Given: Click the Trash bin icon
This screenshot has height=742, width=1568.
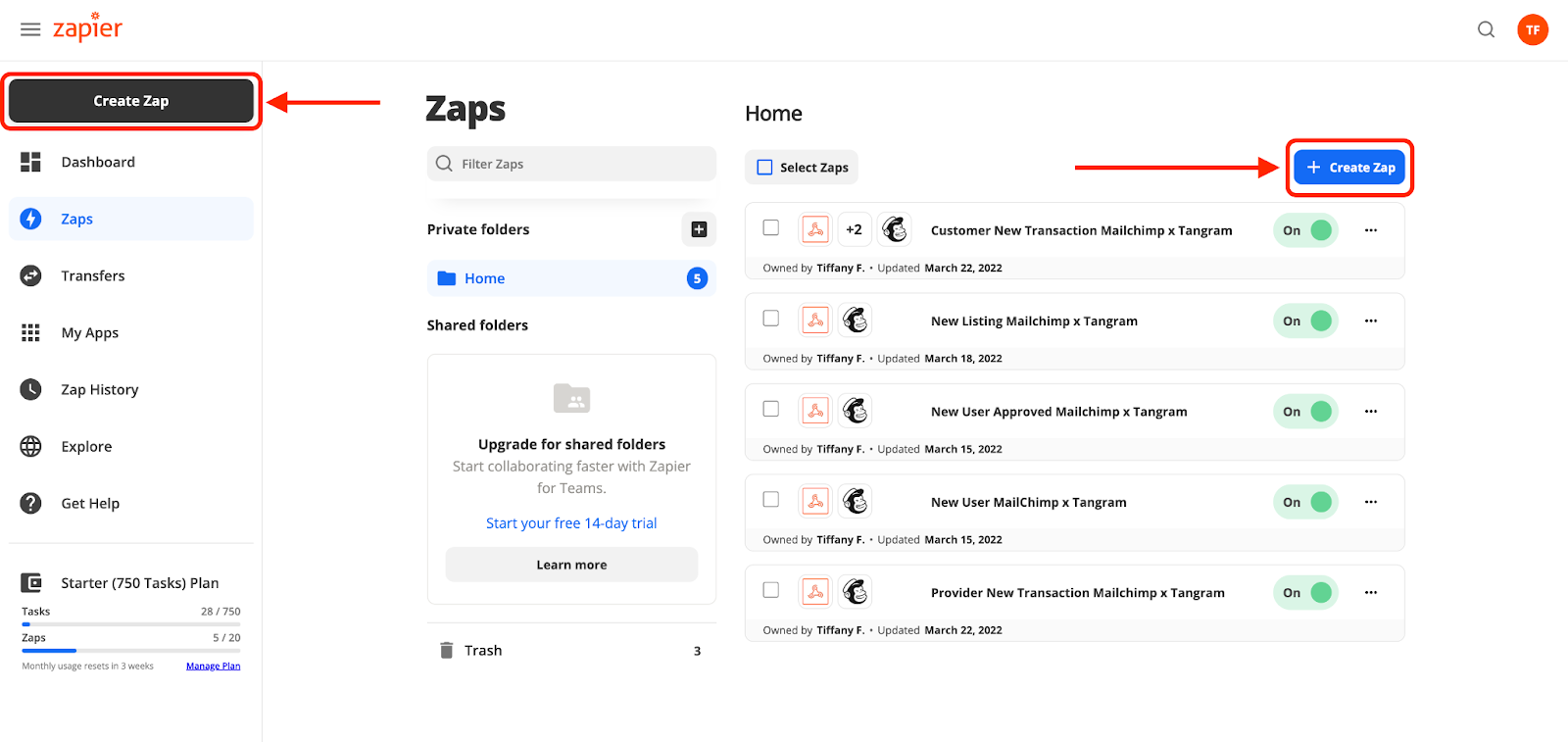Looking at the screenshot, I should click(447, 650).
